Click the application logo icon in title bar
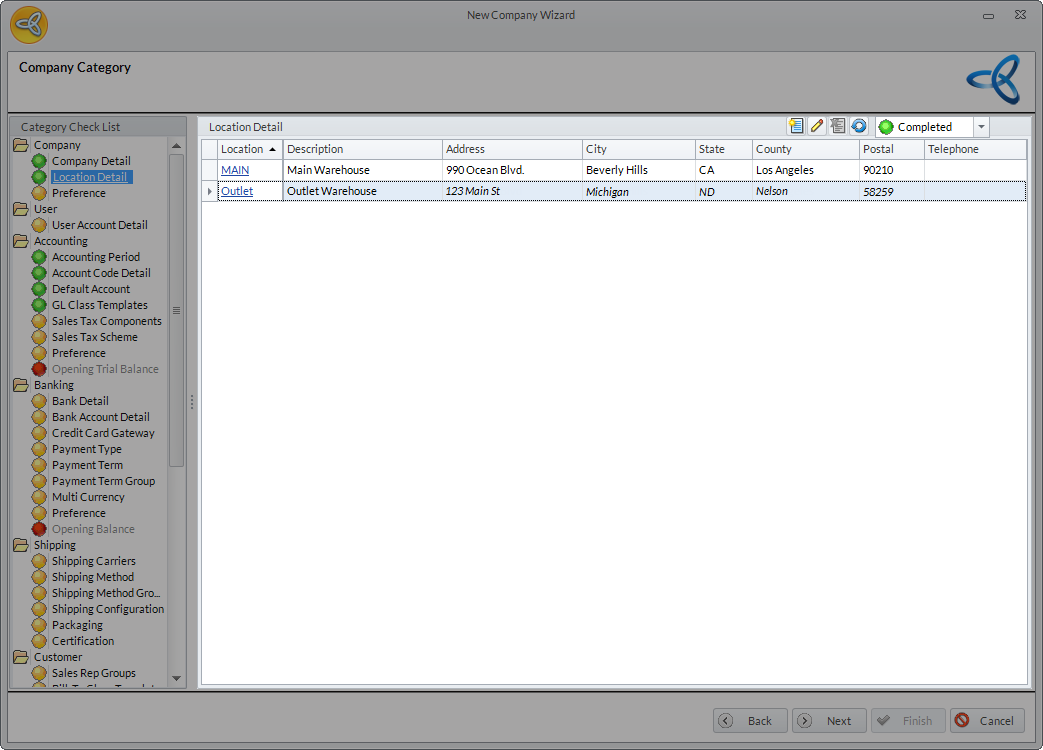The image size is (1043, 750). 29,25
